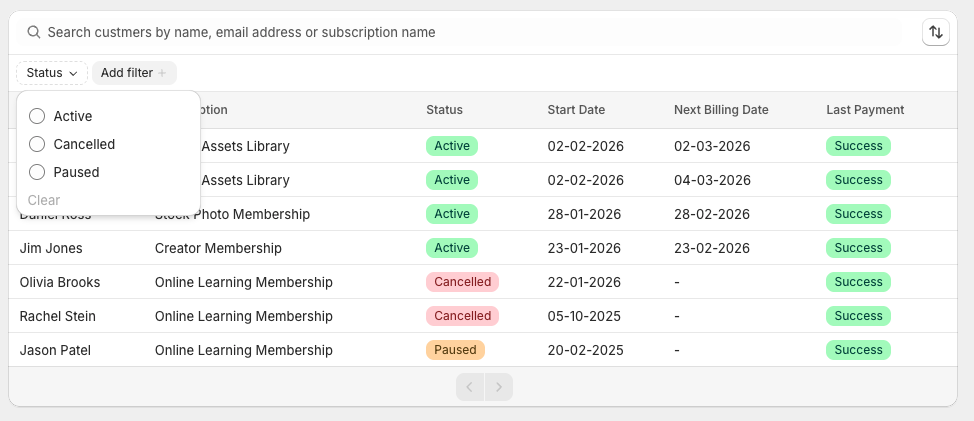Click Rachel Stein's Cancelled status badge

462,316
